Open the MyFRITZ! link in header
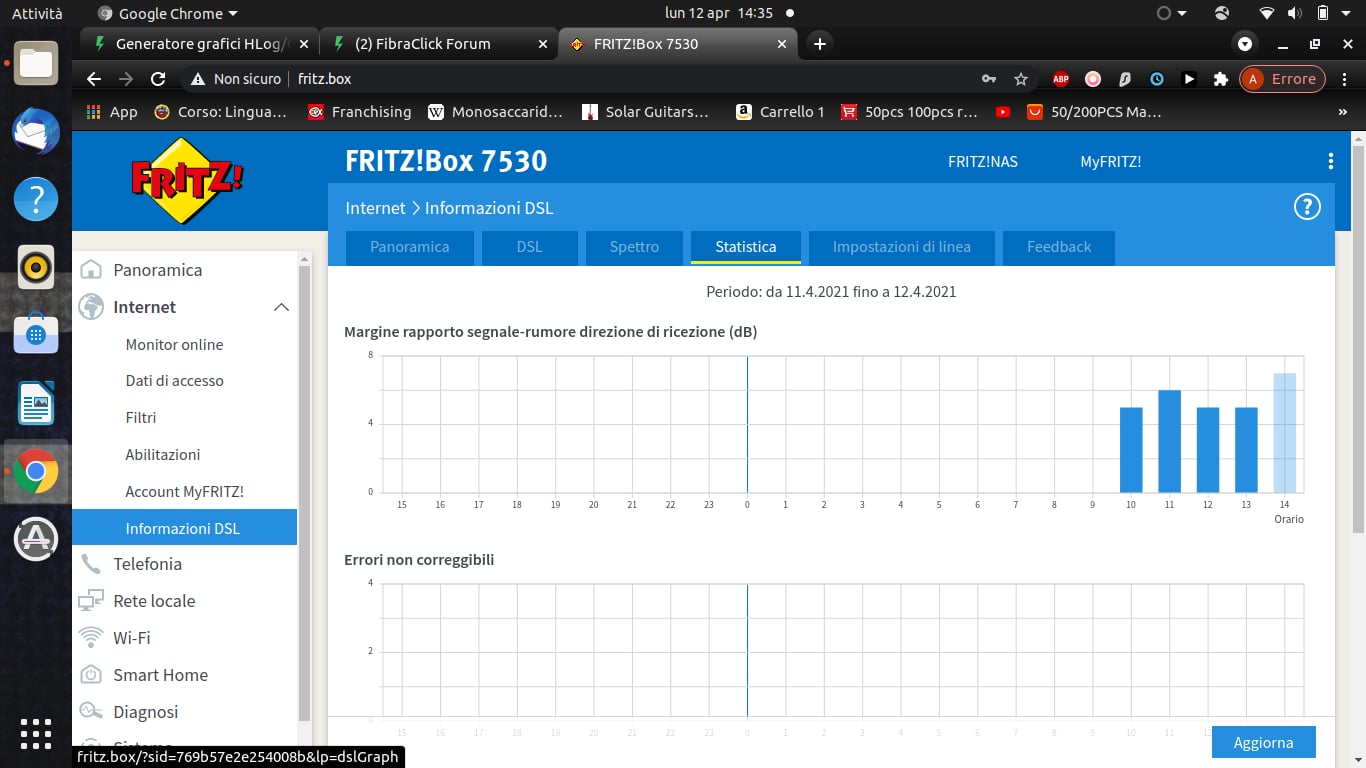This screenshot has width=1366, height=768. point(1110,161)
